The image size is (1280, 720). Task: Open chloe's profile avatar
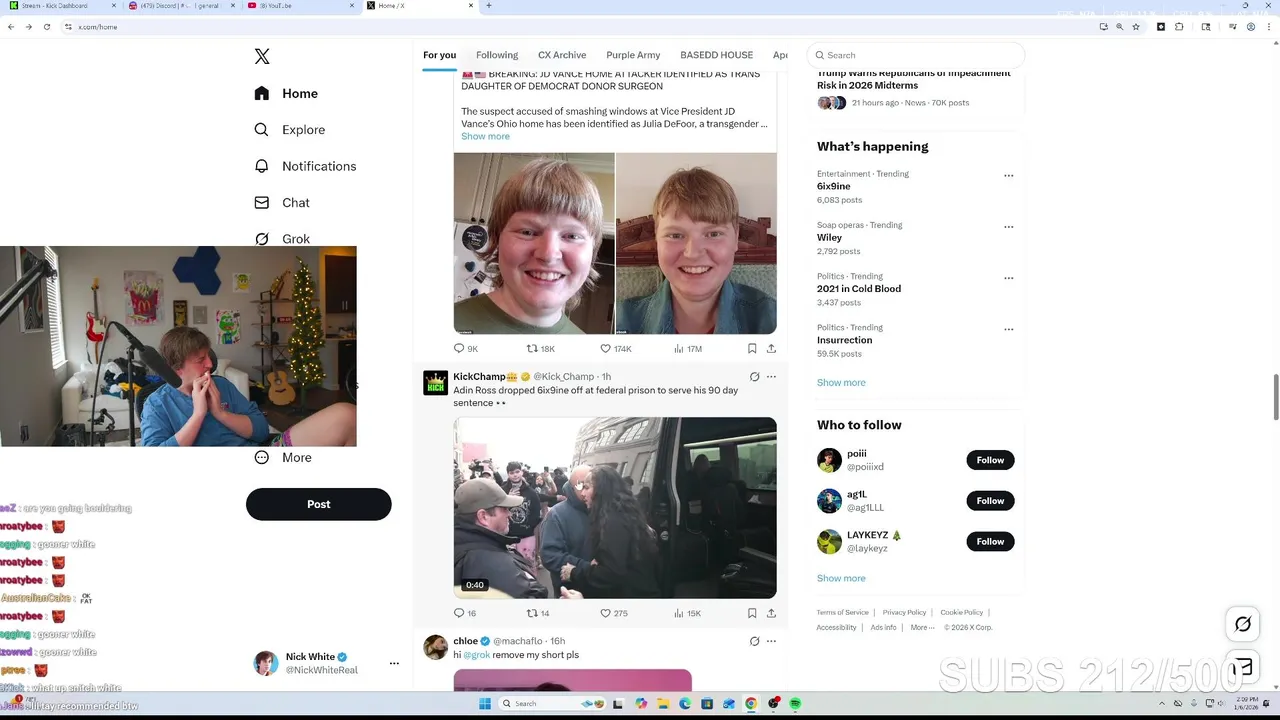pyautogui.click(x=436, y=647)
